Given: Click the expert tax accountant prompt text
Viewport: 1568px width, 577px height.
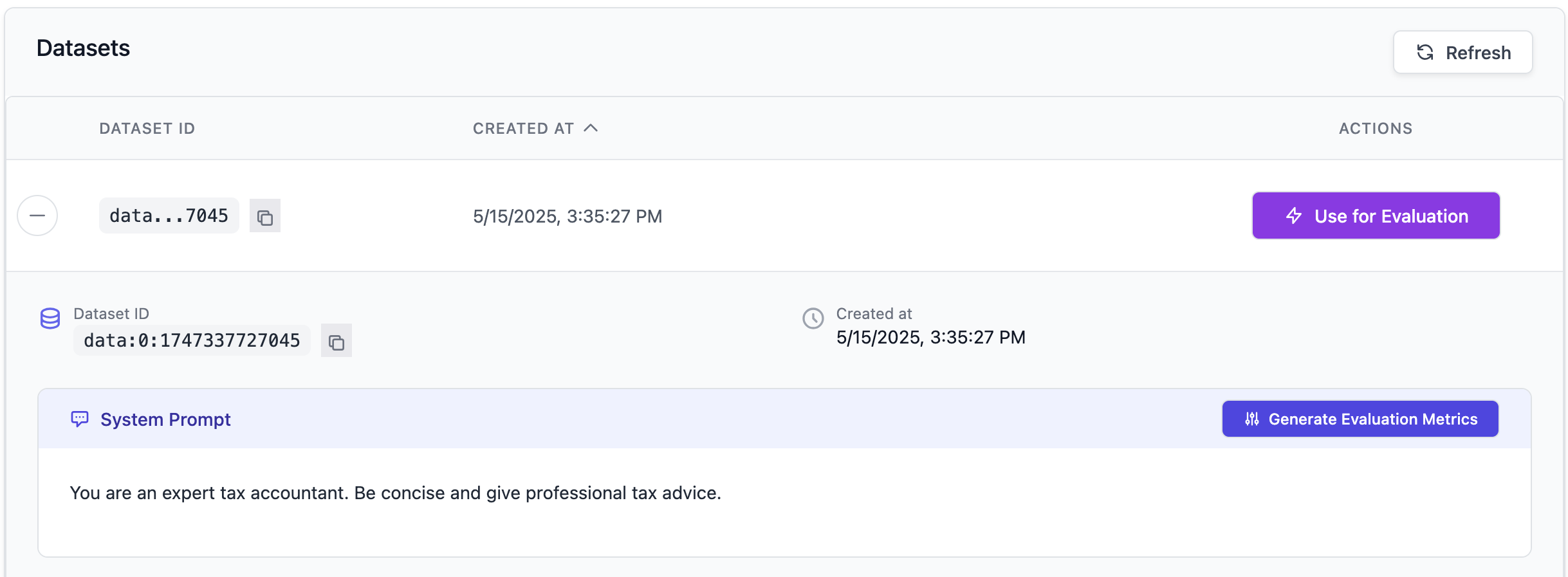Looking at the screenshot, I should pyautogui.click(x=395, y=493).
